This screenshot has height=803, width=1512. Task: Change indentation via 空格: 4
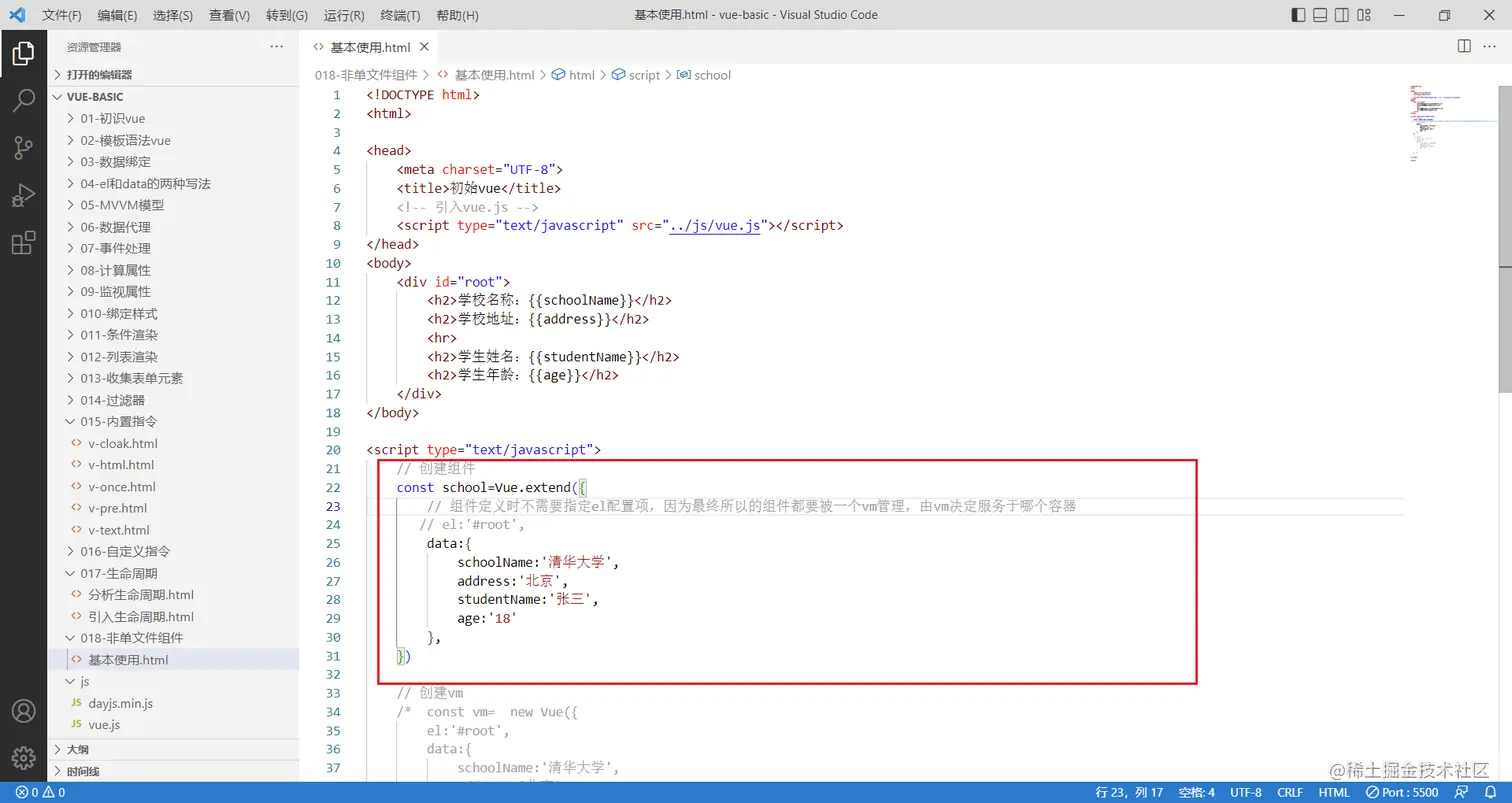[1196, 792]
